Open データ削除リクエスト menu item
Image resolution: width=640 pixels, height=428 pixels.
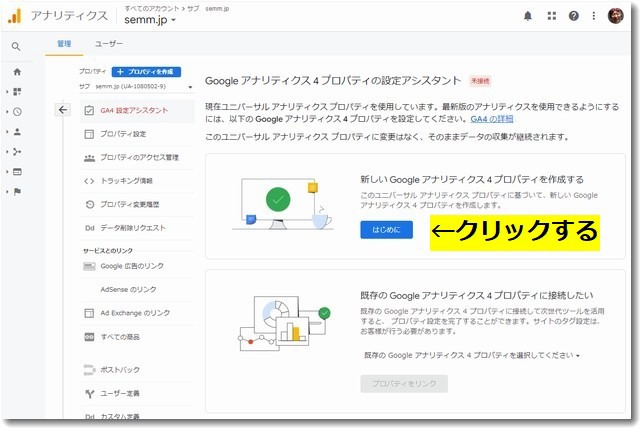(137, 228)
